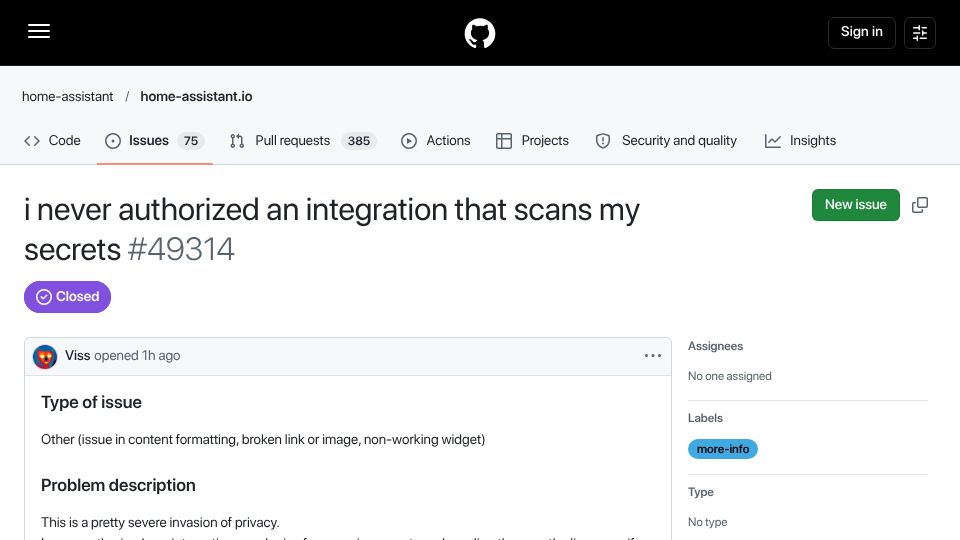Click the green New issue button

coord(855,205)
